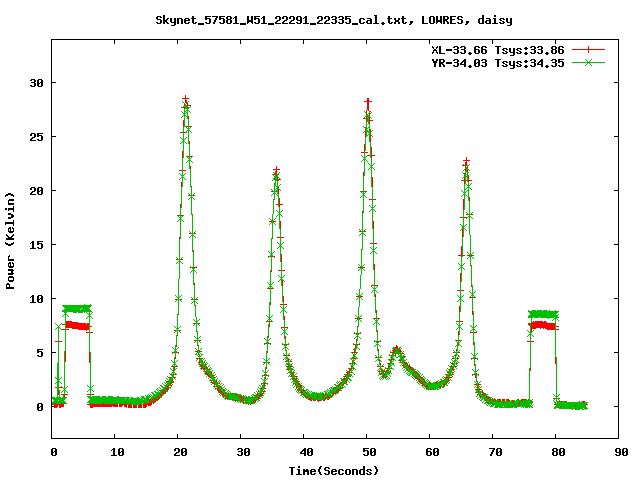
Task: Click the Time(Seconds) axis label
Action: click(x=334, y=471)
